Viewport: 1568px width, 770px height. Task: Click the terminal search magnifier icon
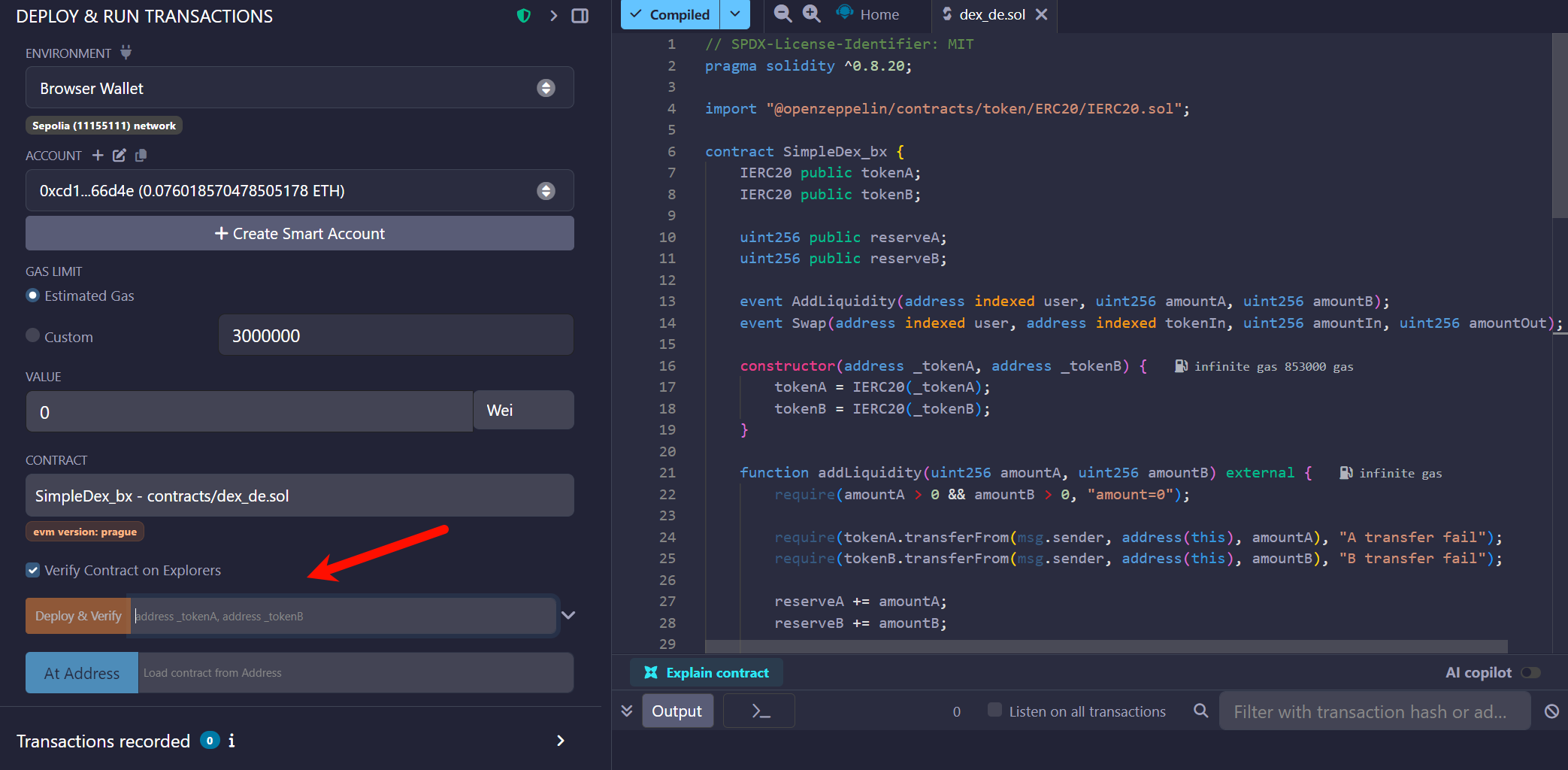pyautogui.click(x=1200, y=711)
